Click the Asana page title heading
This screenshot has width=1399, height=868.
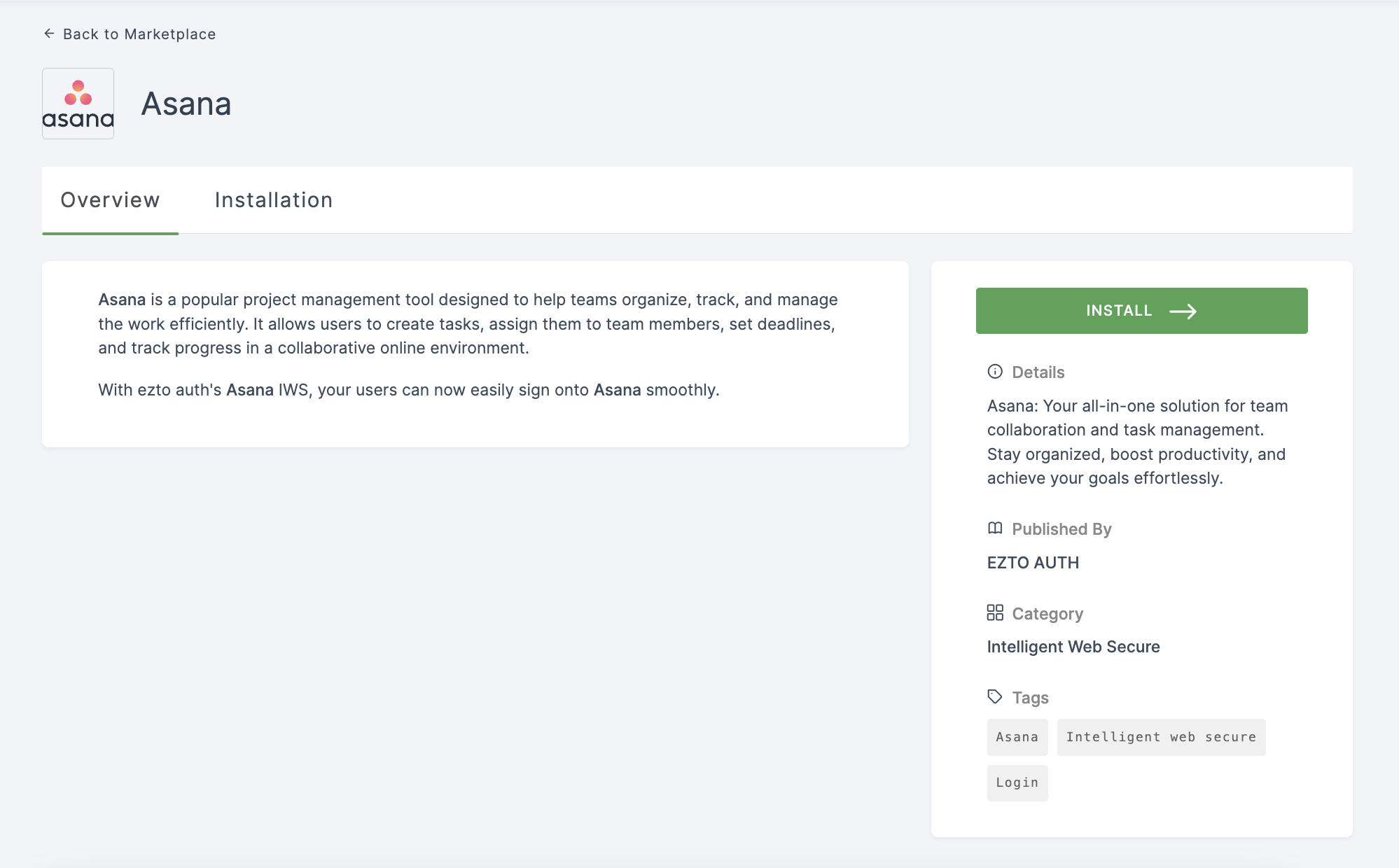coord(186,104)
